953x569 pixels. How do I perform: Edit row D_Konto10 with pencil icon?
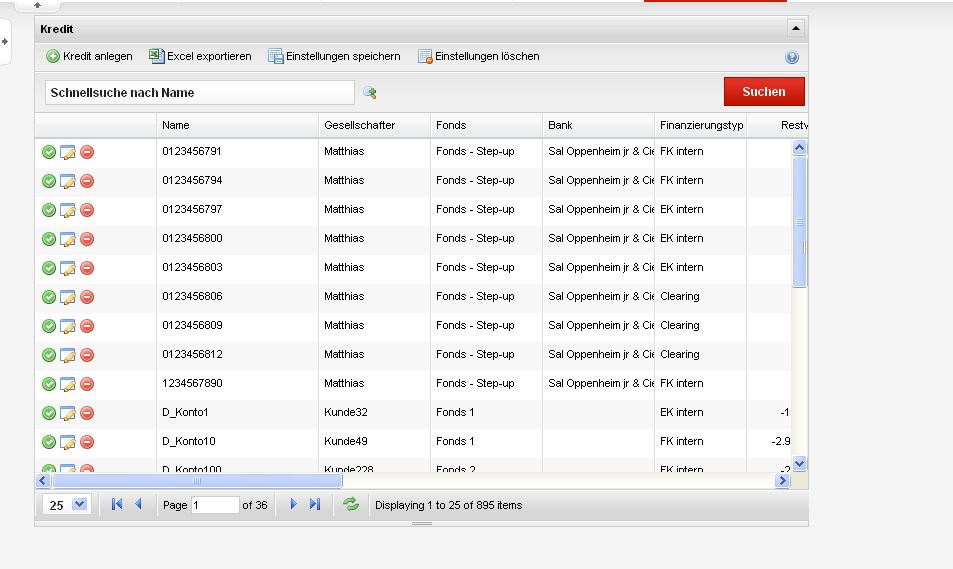[67, 442]
